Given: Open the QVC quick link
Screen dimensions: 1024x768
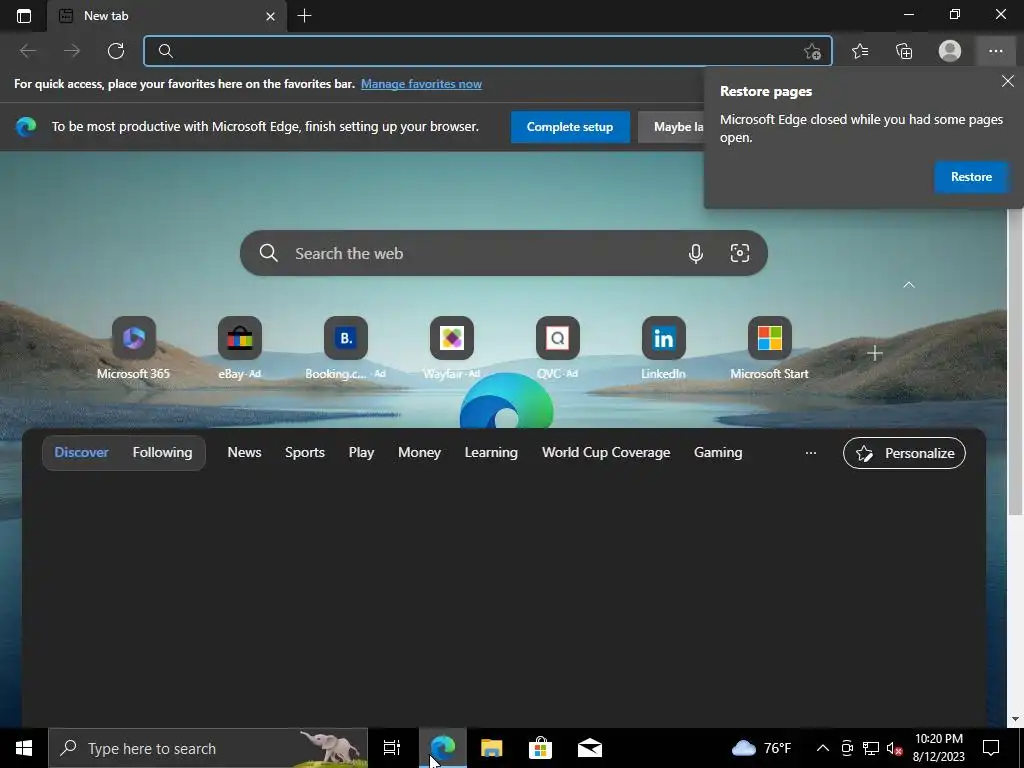Looking at the screenshot, I should point(558,348).
